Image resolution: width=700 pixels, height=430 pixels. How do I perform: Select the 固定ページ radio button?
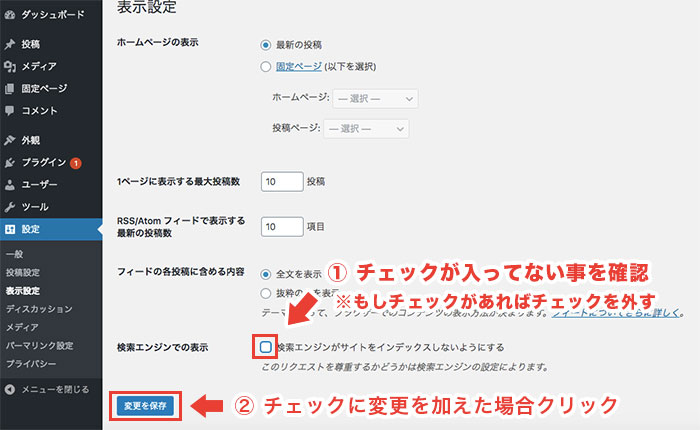(266, 67)
